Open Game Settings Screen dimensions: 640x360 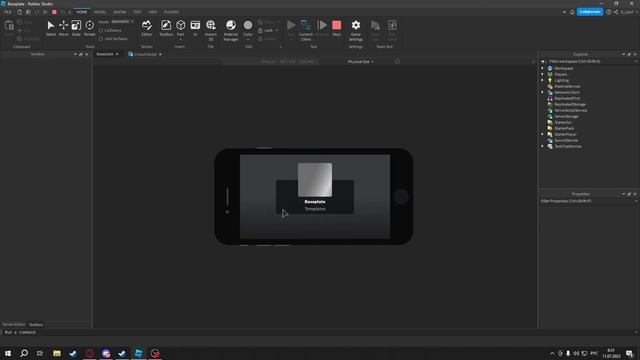[x=356, y=30]
